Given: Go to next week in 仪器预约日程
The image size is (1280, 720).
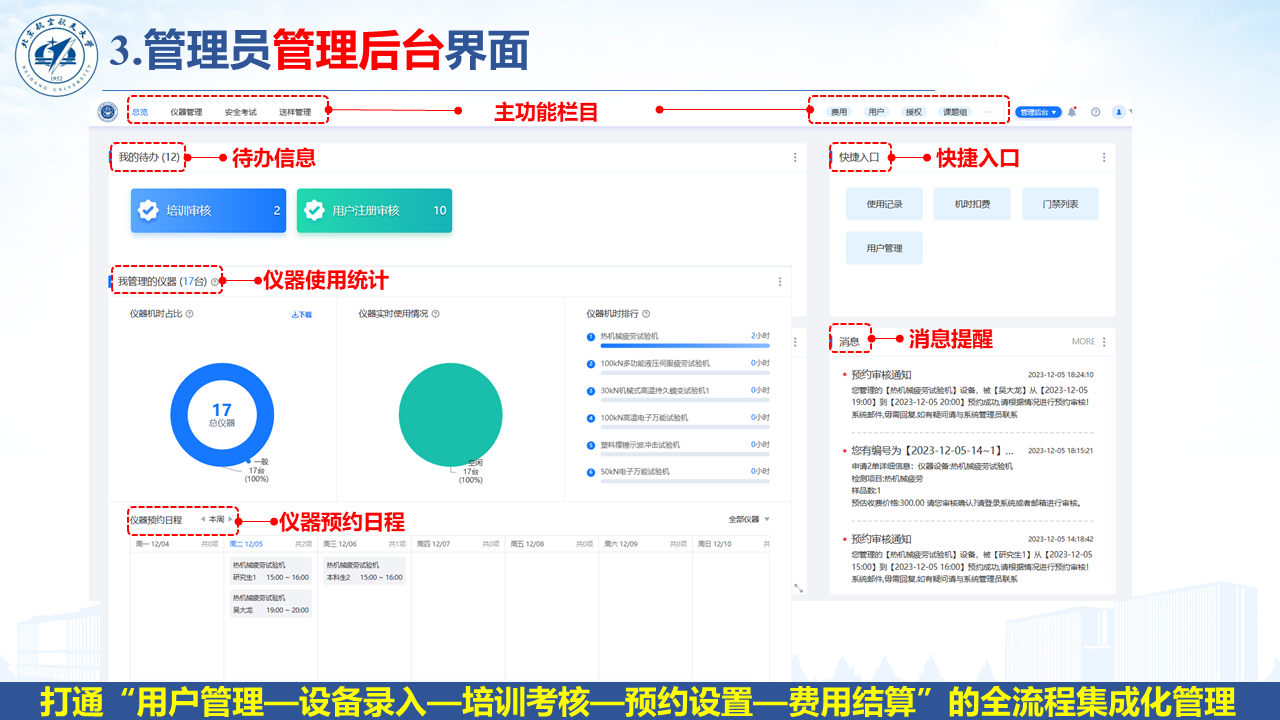Looking at the screenshot, I should point(231,519).
